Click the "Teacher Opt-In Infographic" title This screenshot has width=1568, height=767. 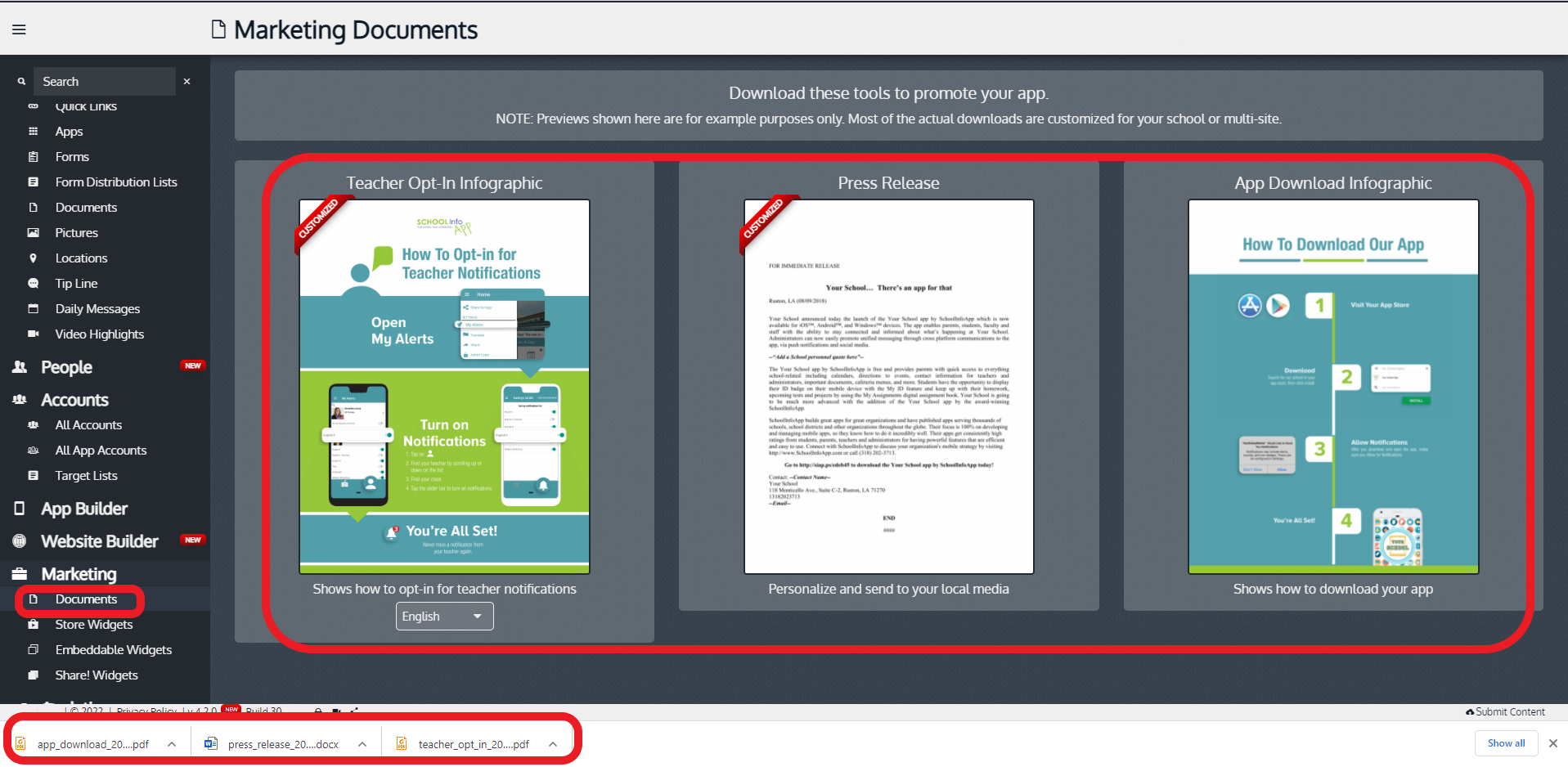444,183
